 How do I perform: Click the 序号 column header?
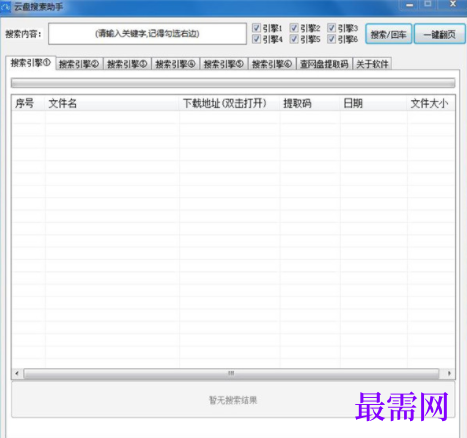(28, 103)
